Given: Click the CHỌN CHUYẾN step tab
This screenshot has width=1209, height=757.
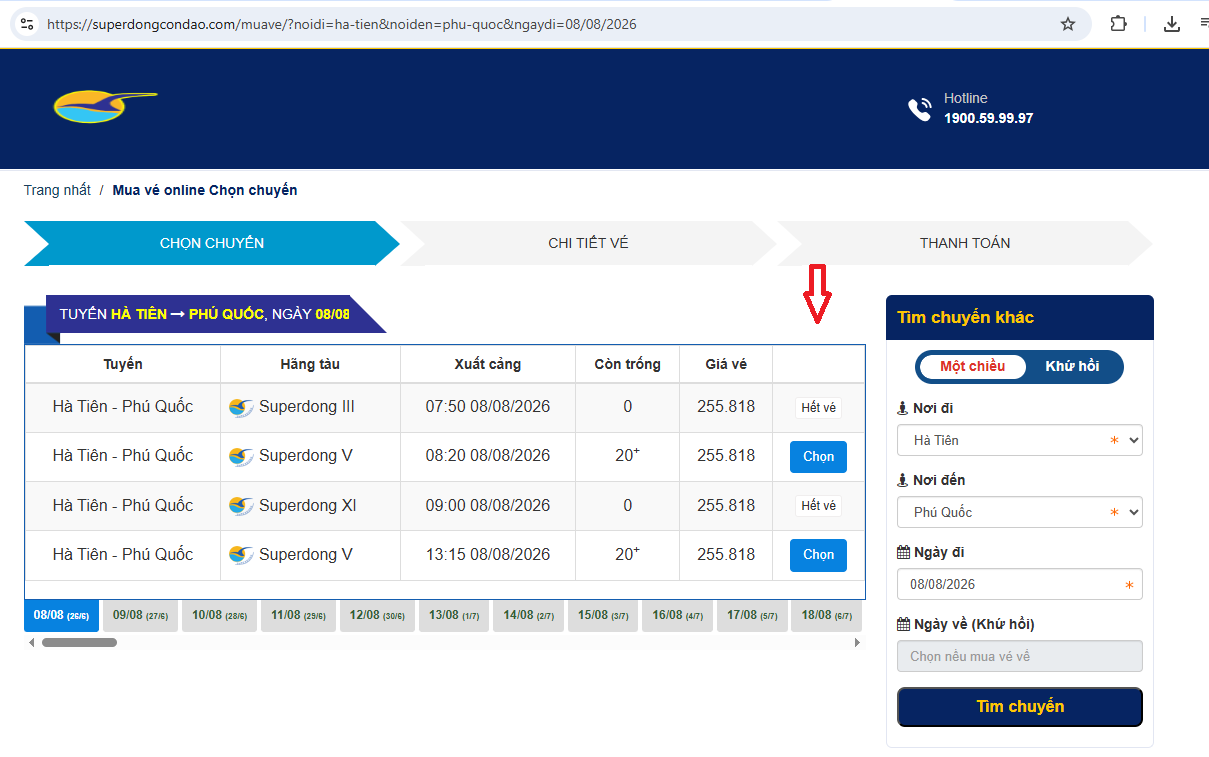Looking at the screenshot, I should [x=212, y=243].
